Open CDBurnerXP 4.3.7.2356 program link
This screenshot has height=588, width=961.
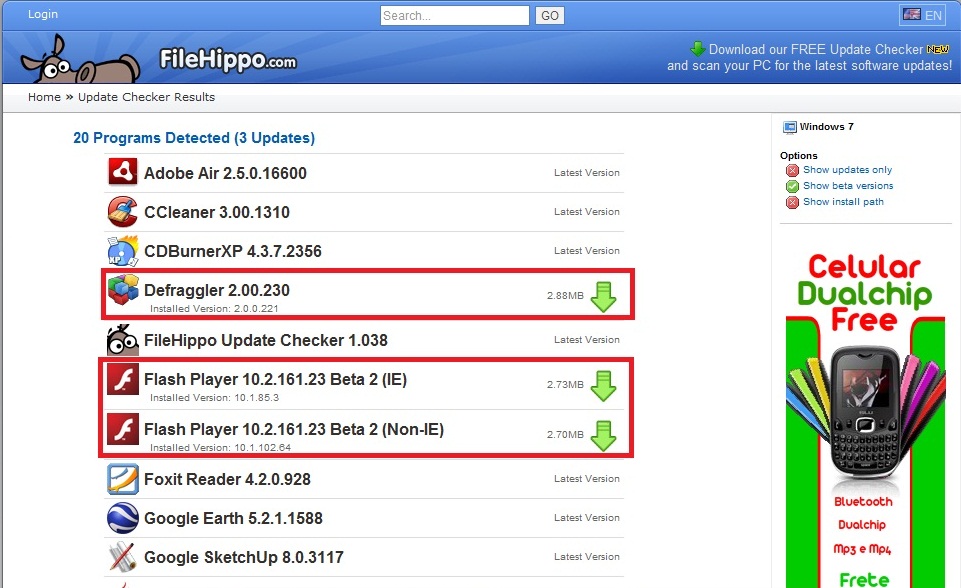233,251
